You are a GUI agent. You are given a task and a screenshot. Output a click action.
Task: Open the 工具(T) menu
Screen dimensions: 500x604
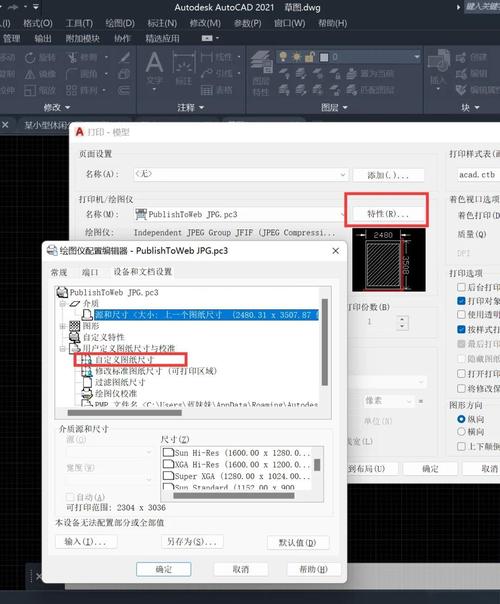79,23
